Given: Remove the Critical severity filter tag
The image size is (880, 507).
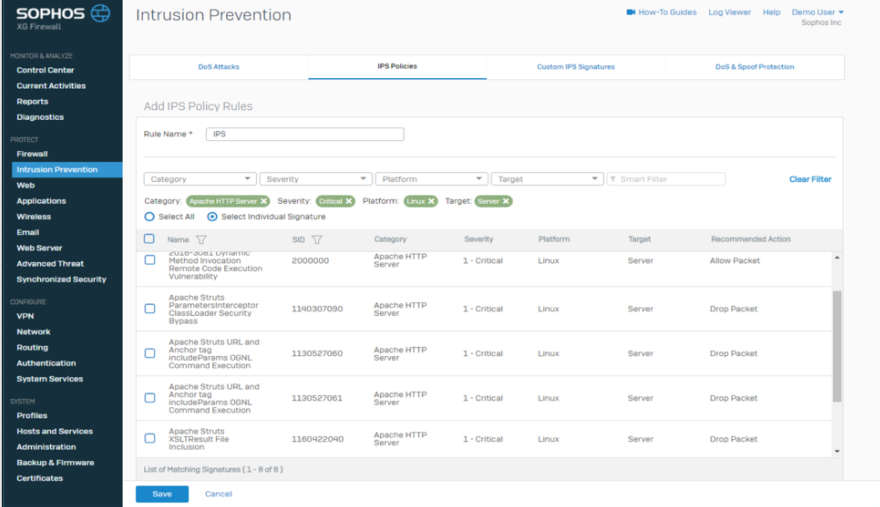Looking at the screenshot, I should 349,201.
